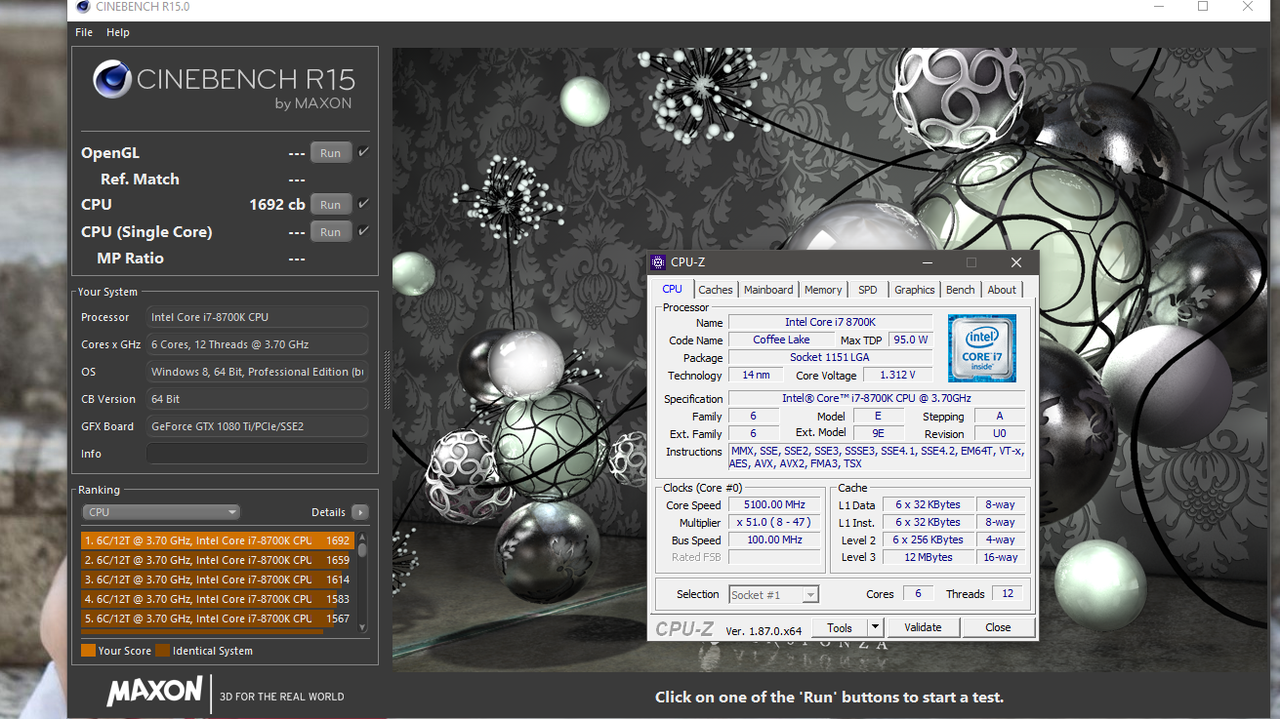The width and height of the screenshot is (1280, 719).
Task: Click the Cinebench logo sphere icon
Action: coord(112,79)
